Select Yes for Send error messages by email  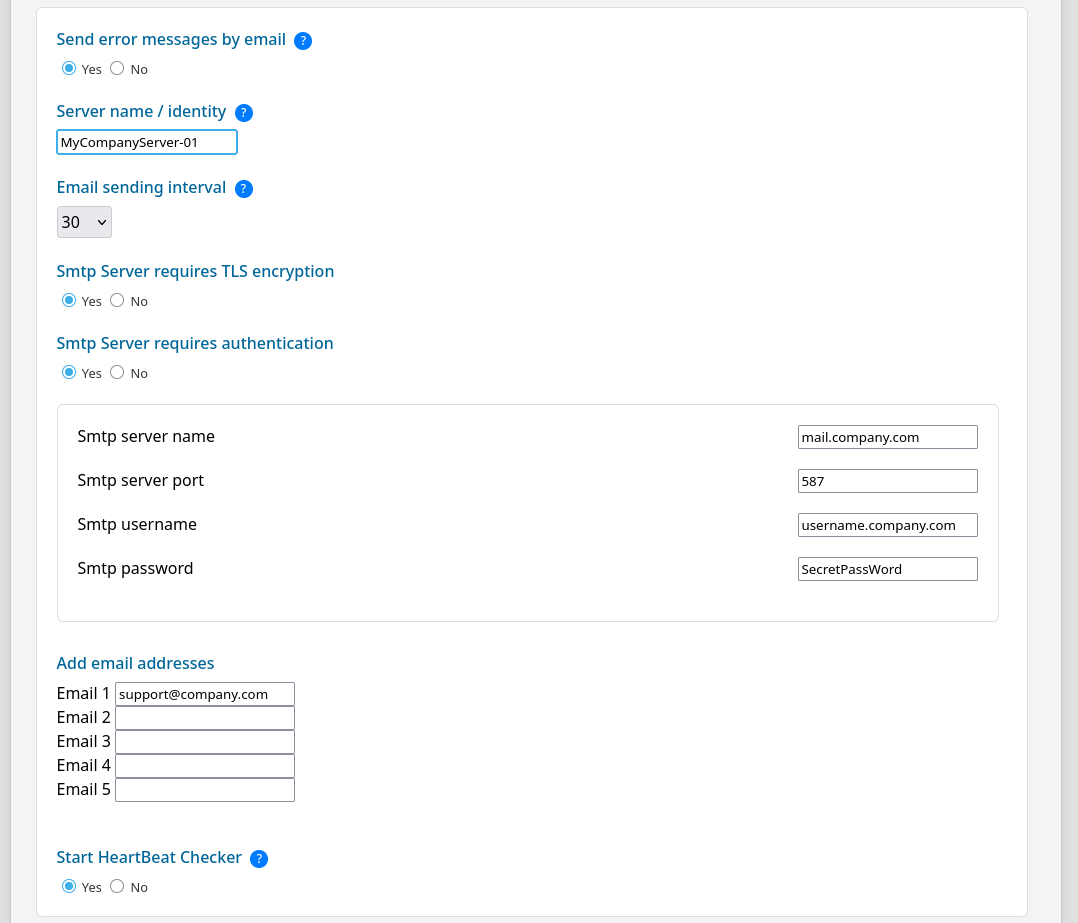pos(69,68)
